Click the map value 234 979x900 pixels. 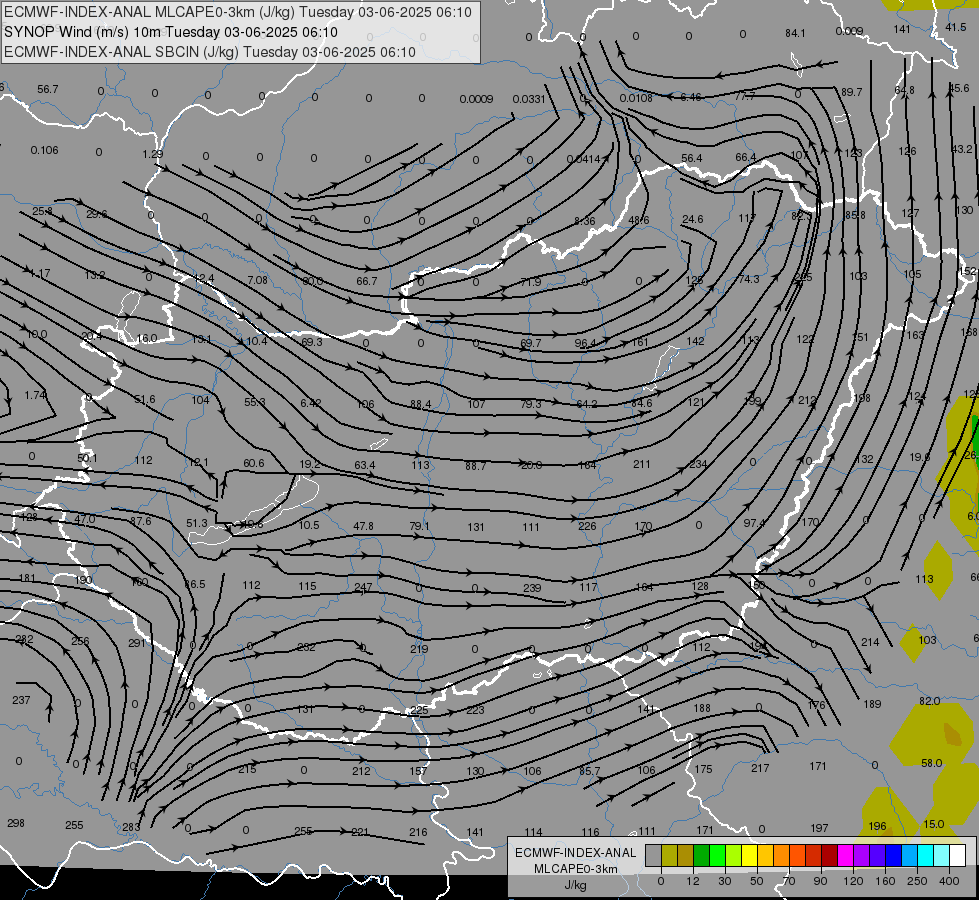pos(698,463)
